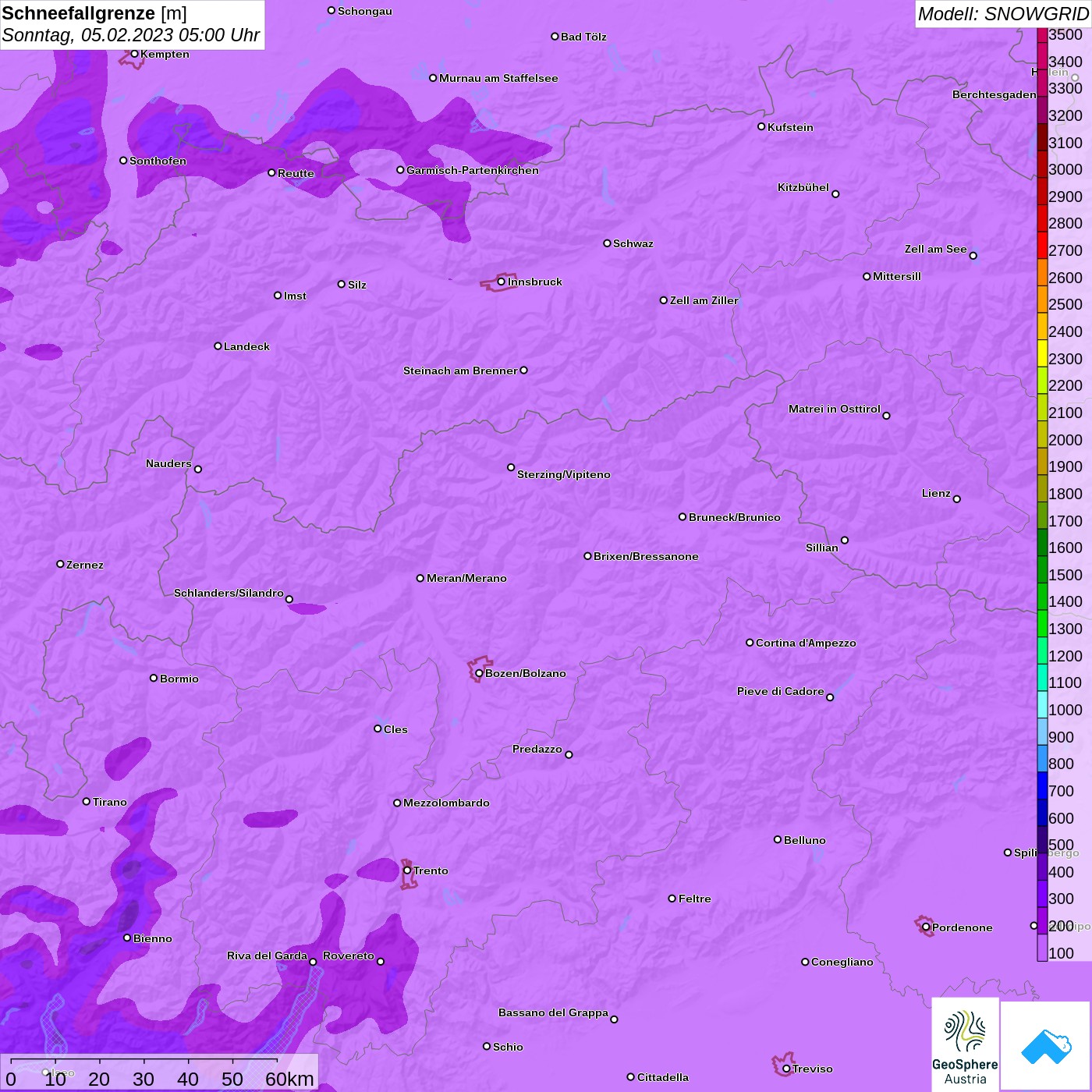
Task: Click the Schlanders/Silandro label
Action: [229, 593]
